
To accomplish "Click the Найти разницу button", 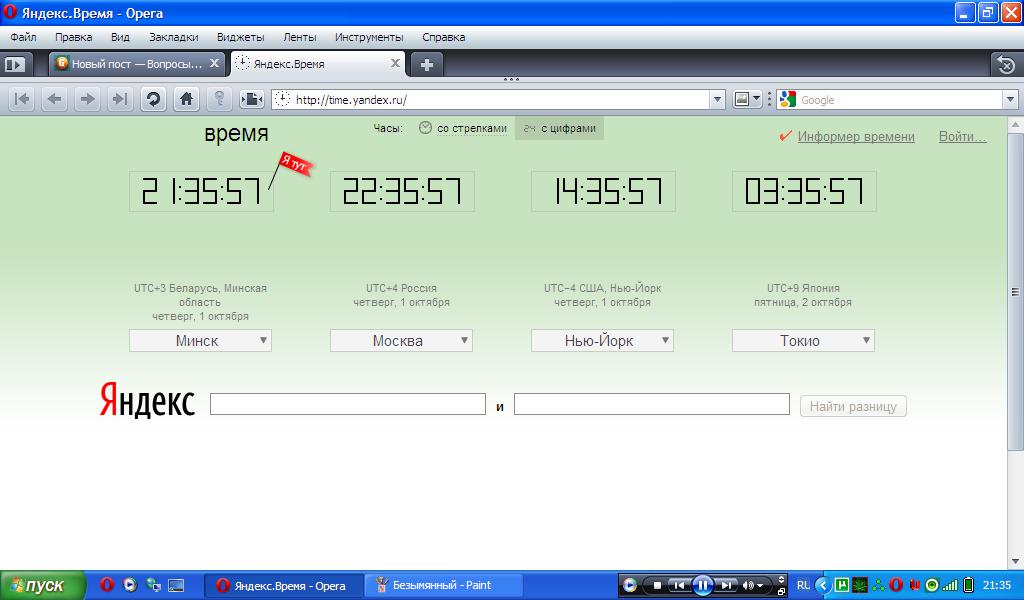I will [x=853, y=406].
